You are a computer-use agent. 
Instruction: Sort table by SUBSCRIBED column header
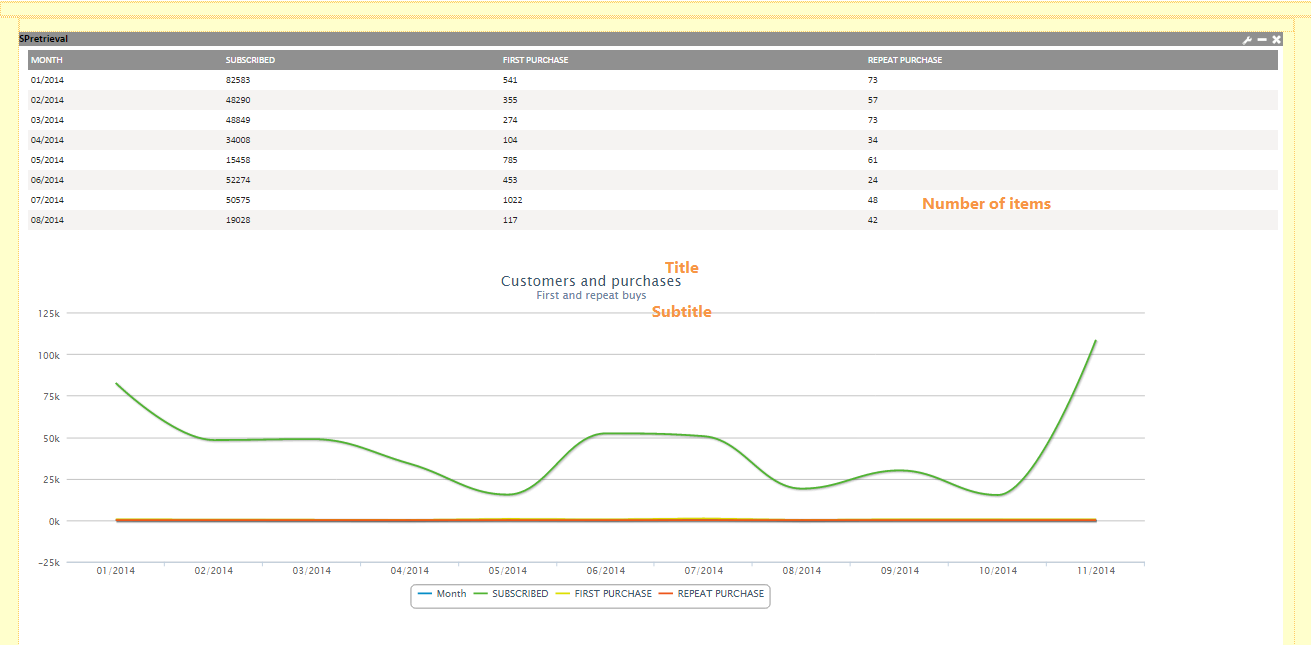pos(250,60)
